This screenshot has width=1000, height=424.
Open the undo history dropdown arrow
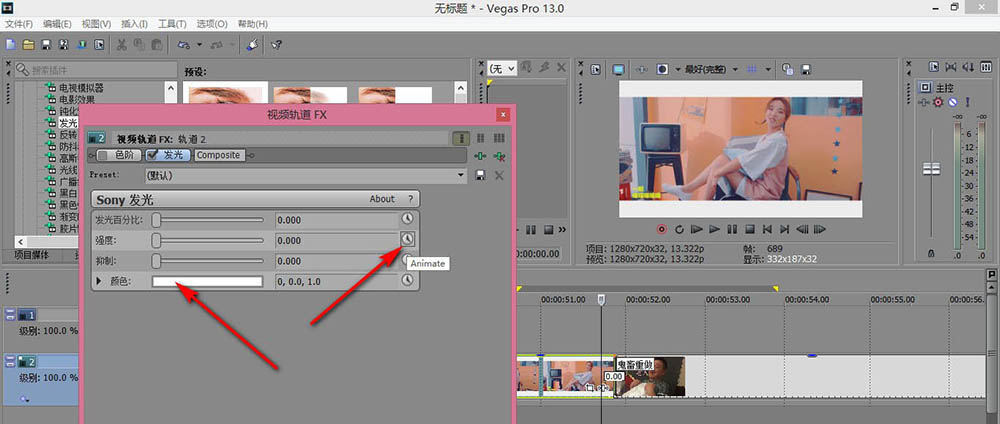(199, 45)
